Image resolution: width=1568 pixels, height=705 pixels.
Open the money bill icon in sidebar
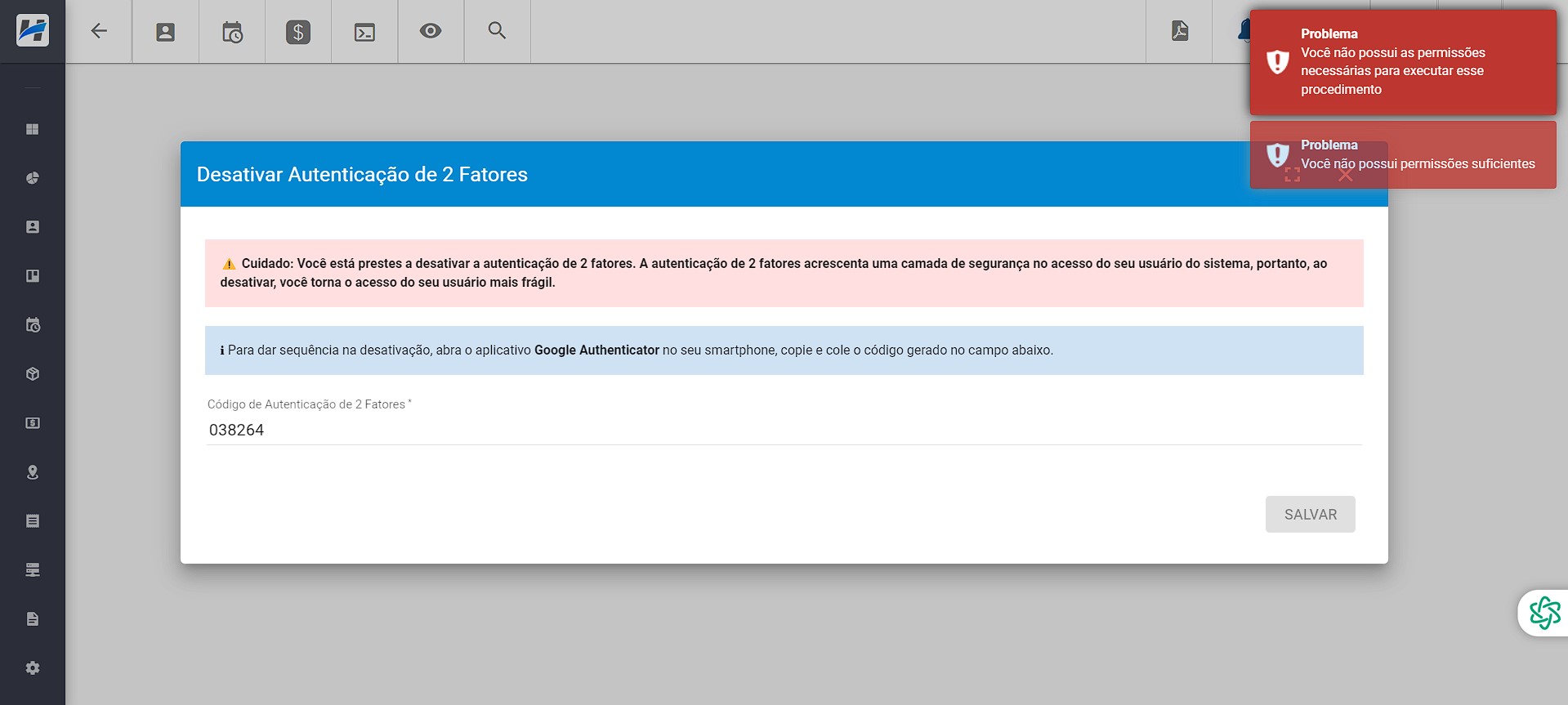(33, 423)
